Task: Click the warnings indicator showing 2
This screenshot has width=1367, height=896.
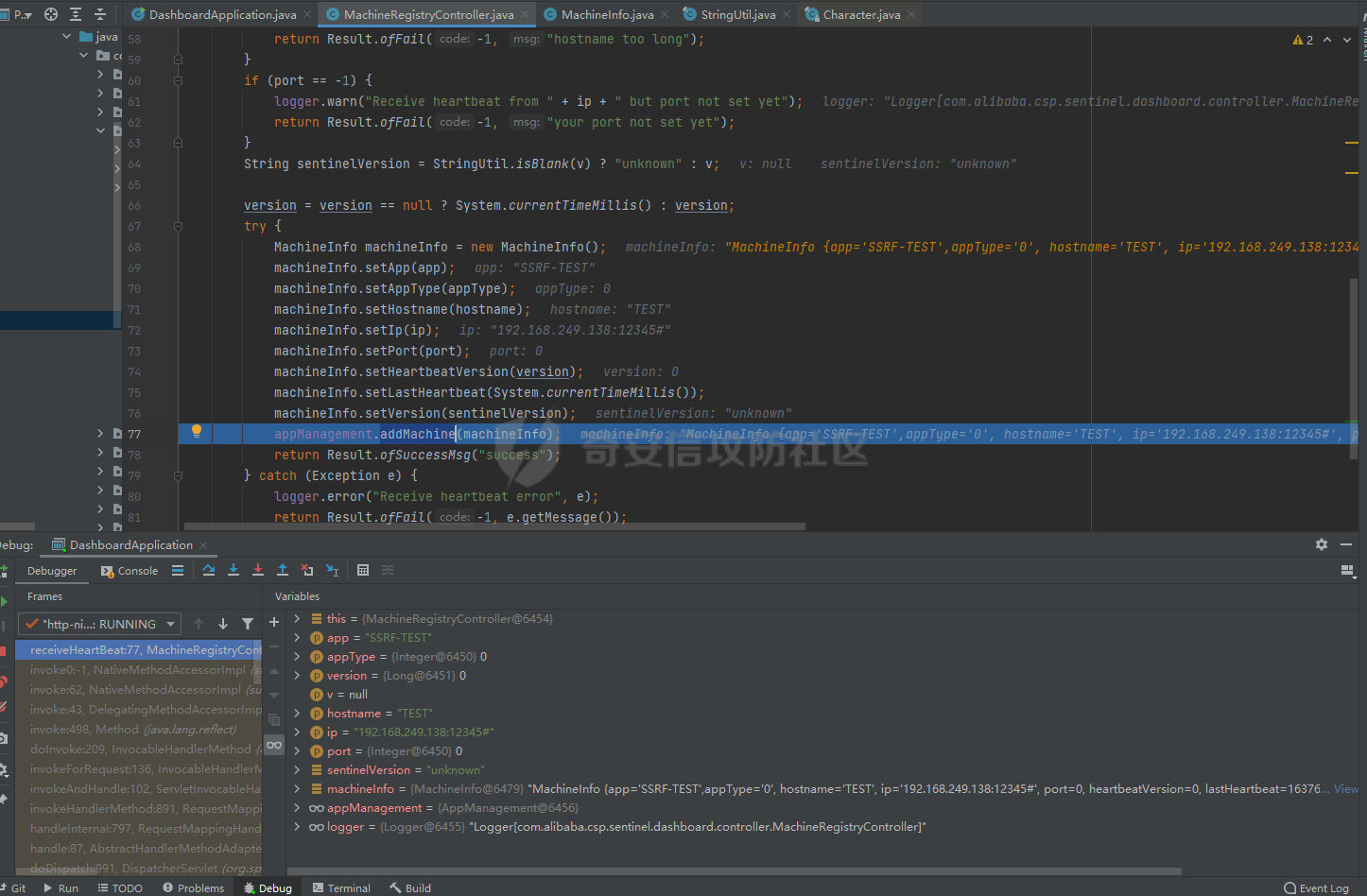Action: [x=1303, y=40]
